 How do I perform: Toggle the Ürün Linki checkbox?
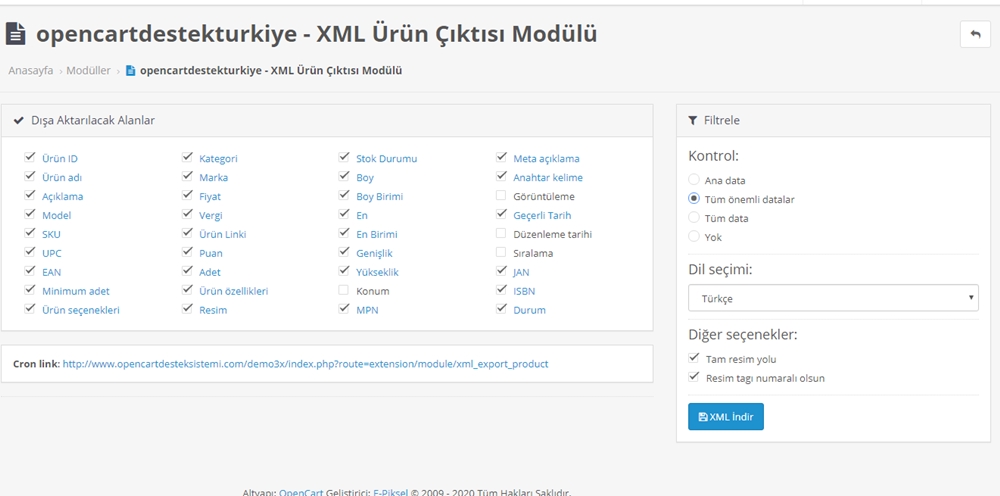[187, 233]
